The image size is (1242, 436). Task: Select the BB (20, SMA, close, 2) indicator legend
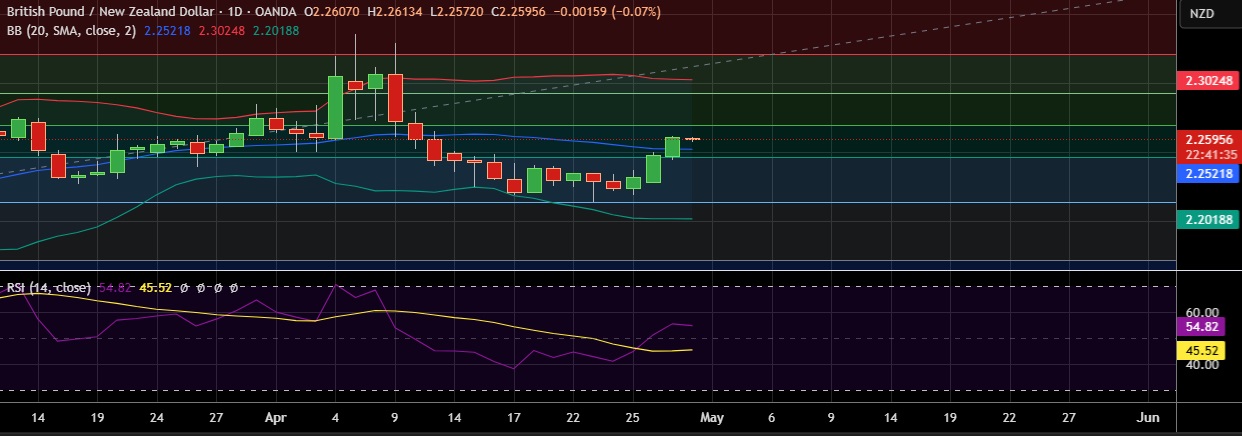click(x=70, y=31)
